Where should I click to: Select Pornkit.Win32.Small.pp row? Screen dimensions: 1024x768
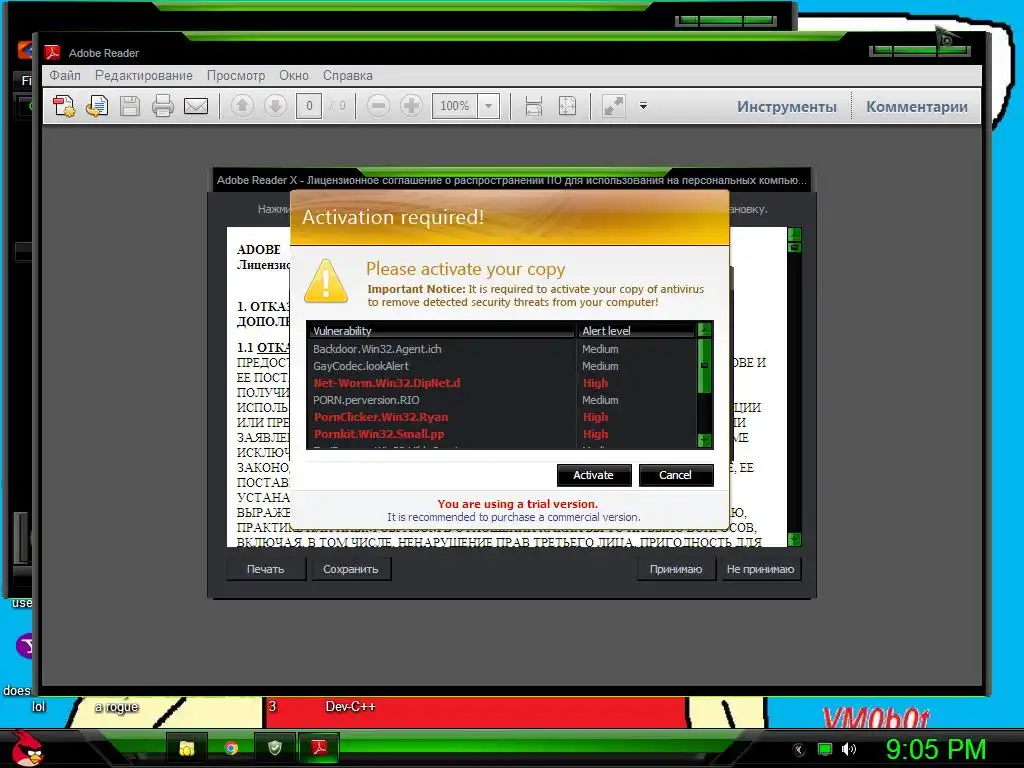pyautogui.click(x=503, y=434)
